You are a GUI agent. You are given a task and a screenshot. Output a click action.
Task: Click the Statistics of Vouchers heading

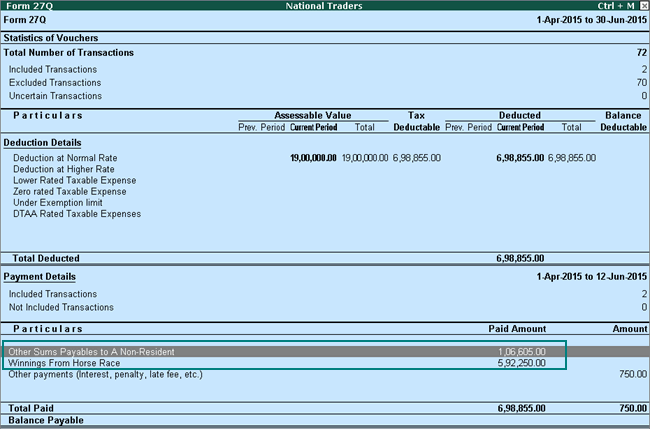(x=51, y=38)
